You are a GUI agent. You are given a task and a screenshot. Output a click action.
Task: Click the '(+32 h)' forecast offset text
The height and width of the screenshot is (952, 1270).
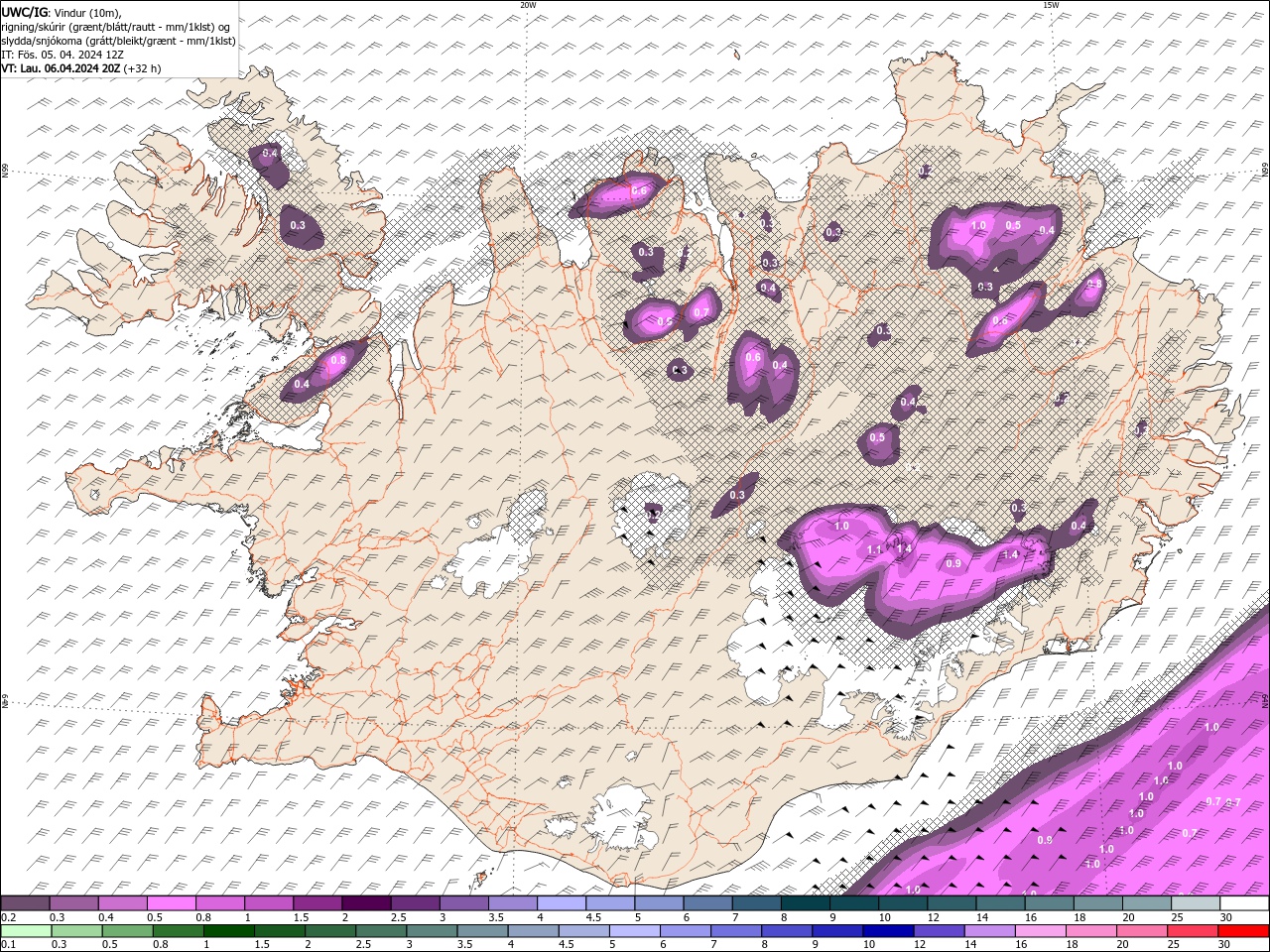tap(143, 68)
